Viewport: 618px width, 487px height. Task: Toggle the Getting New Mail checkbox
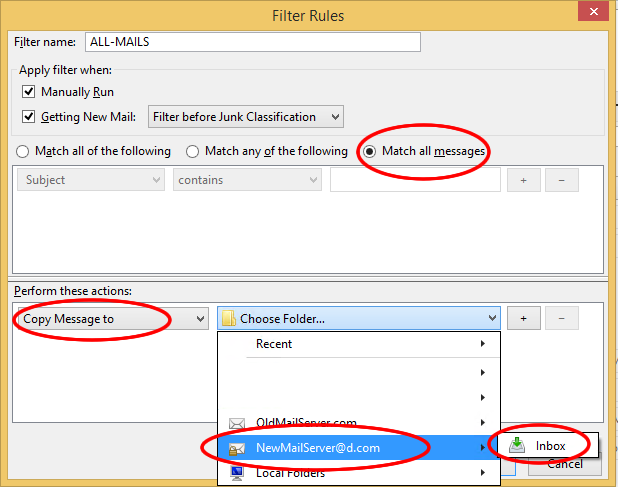28,117
